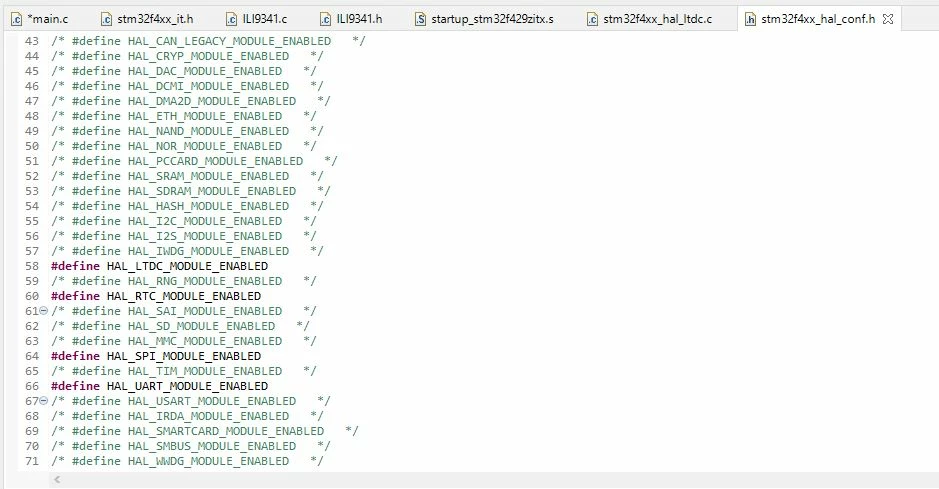This screenshot has height=489, width=939.
Task: Click line number 43 in the gutter
Action: pos(32,41)
